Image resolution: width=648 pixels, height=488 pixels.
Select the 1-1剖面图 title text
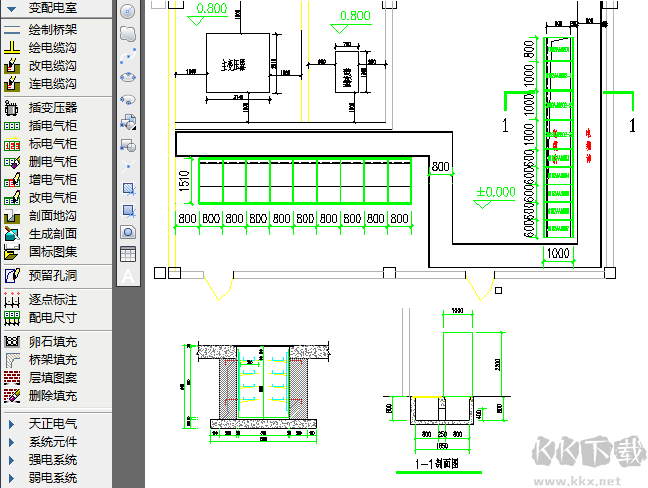(437, 464)
